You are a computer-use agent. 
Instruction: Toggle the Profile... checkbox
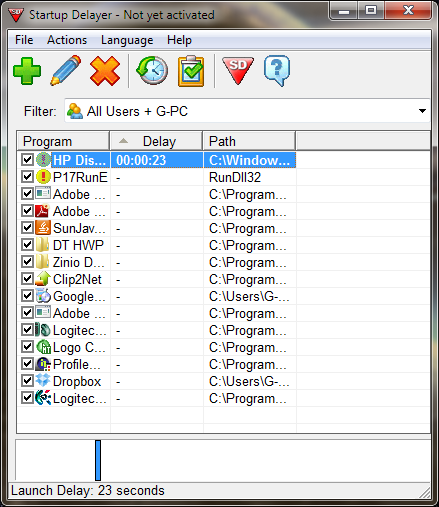coord(27,364)
